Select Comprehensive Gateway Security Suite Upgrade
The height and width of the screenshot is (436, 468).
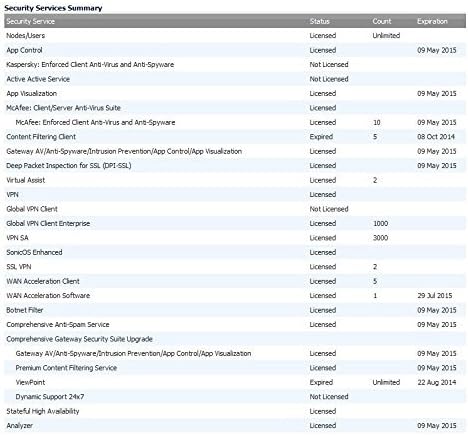tap(79, 339)
